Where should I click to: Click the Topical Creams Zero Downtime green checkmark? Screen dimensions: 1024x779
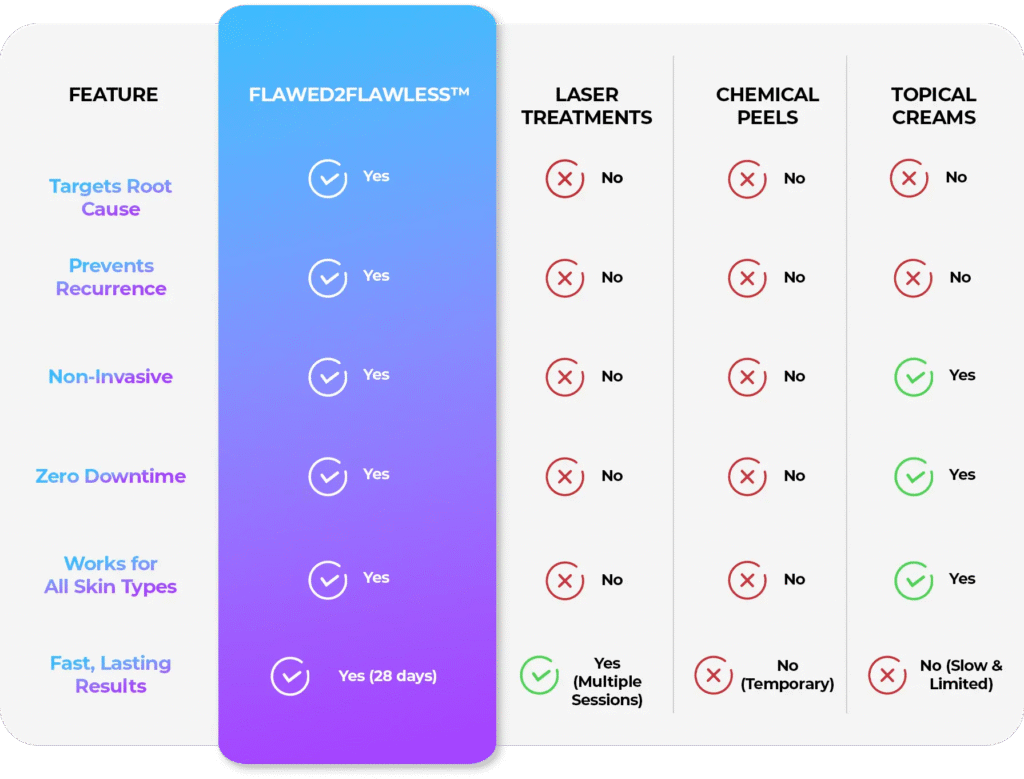pyautogui.click(x=914, y=476)
